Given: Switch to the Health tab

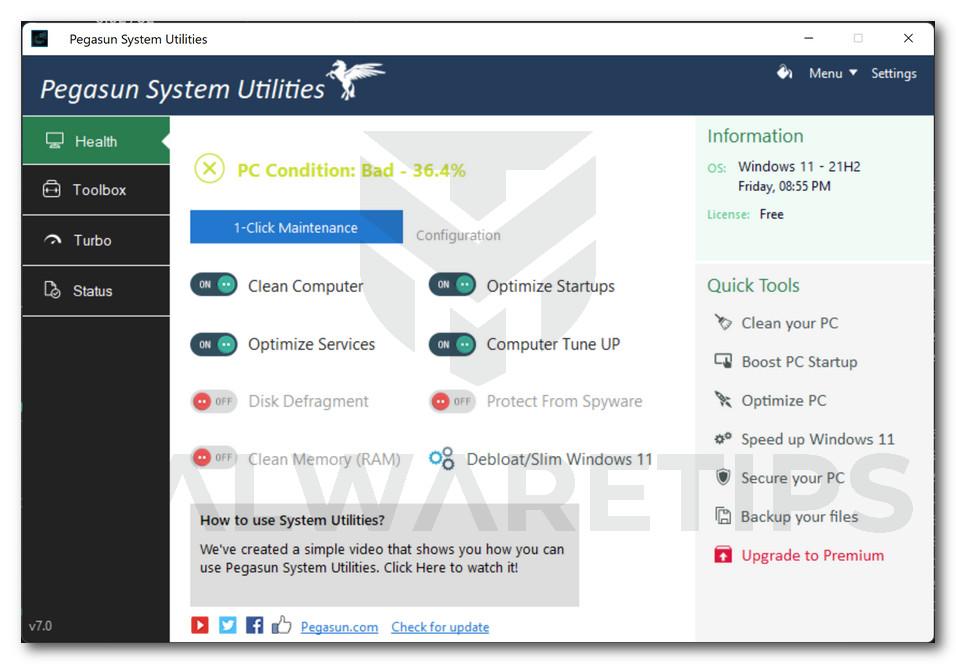Looking at the screenshot, I should pos(96,141).
